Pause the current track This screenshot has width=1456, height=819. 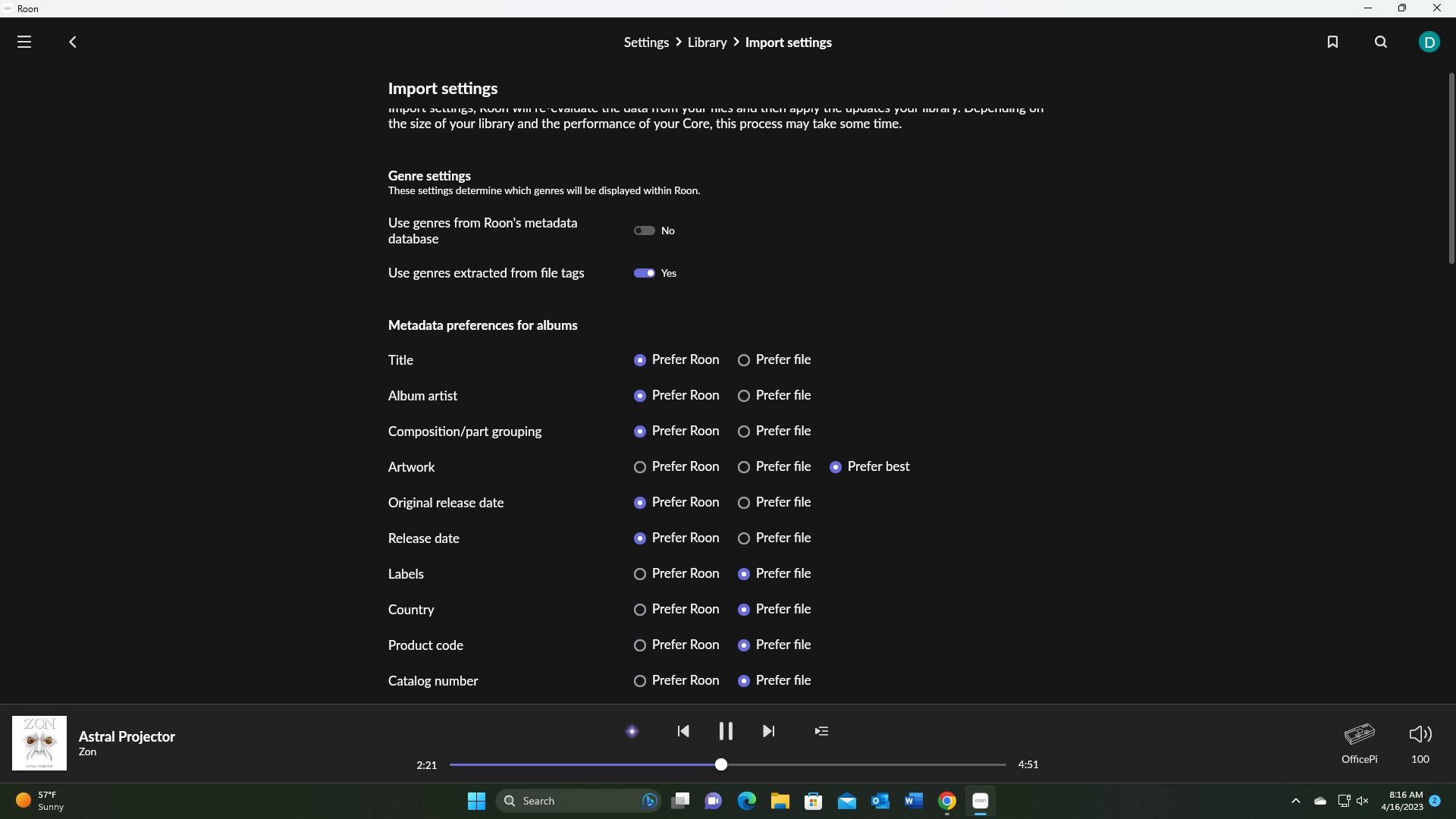pyautogui.click(x=726, y=731)
